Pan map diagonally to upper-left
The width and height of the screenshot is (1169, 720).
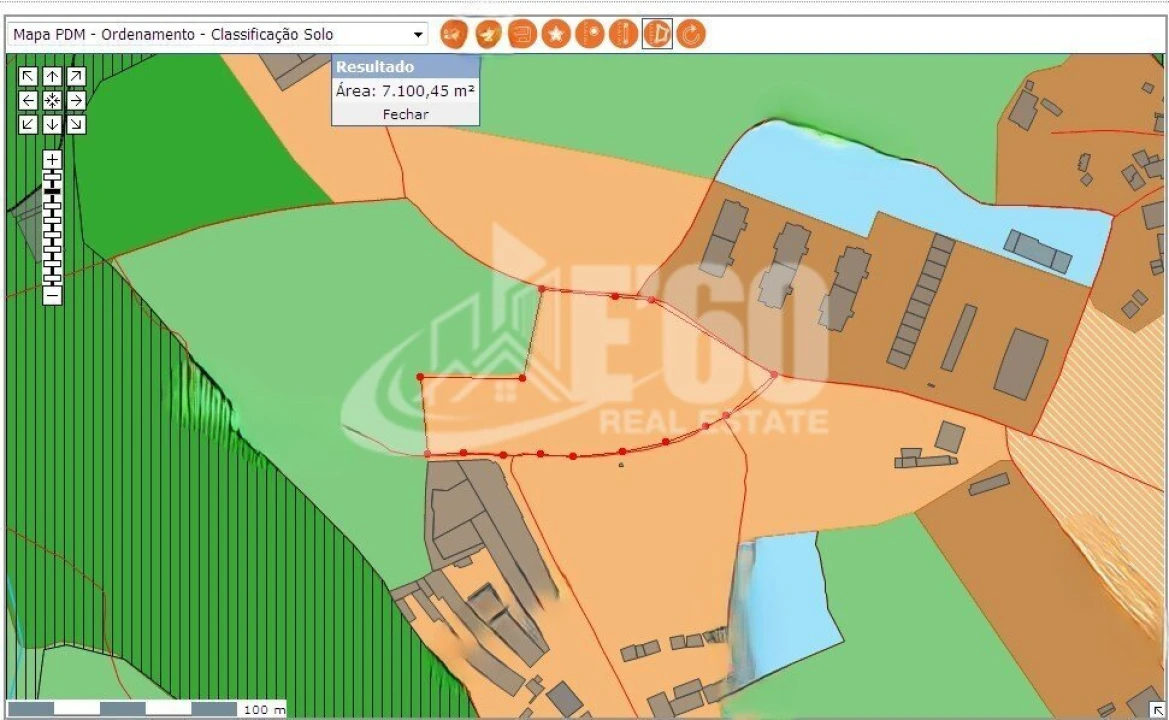click(x=28, y=77)
